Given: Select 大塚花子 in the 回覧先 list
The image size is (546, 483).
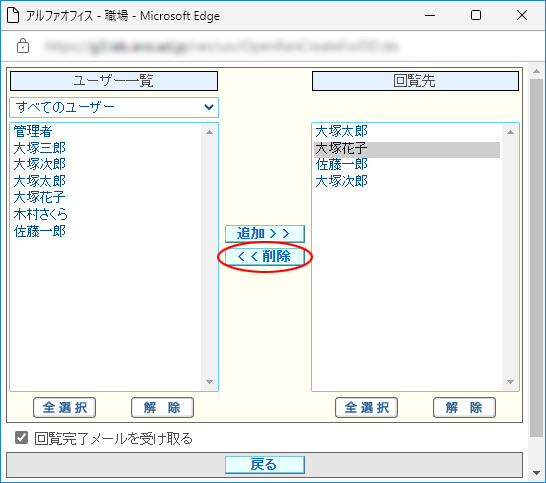Looking at the screenshot, I should coord(407,149).
